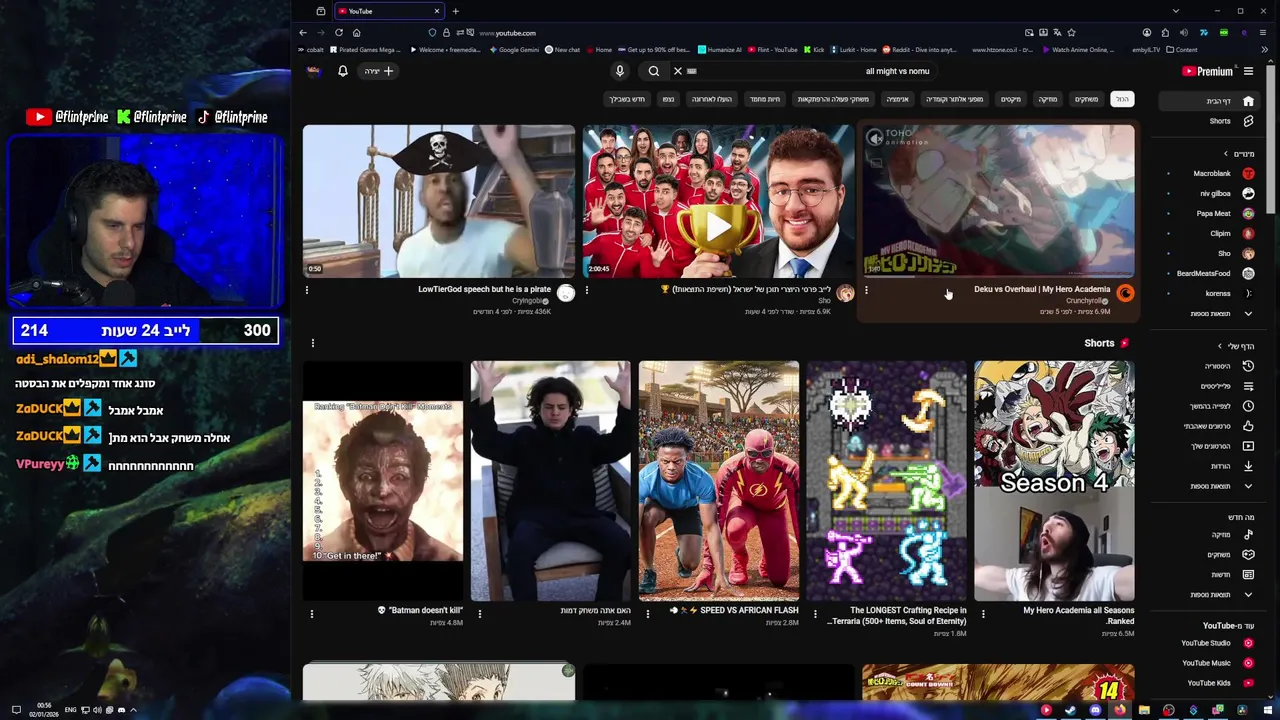Open the YouTube Premium logo home link
This screenshot has height=720, width=1280.
[1207, 71]
